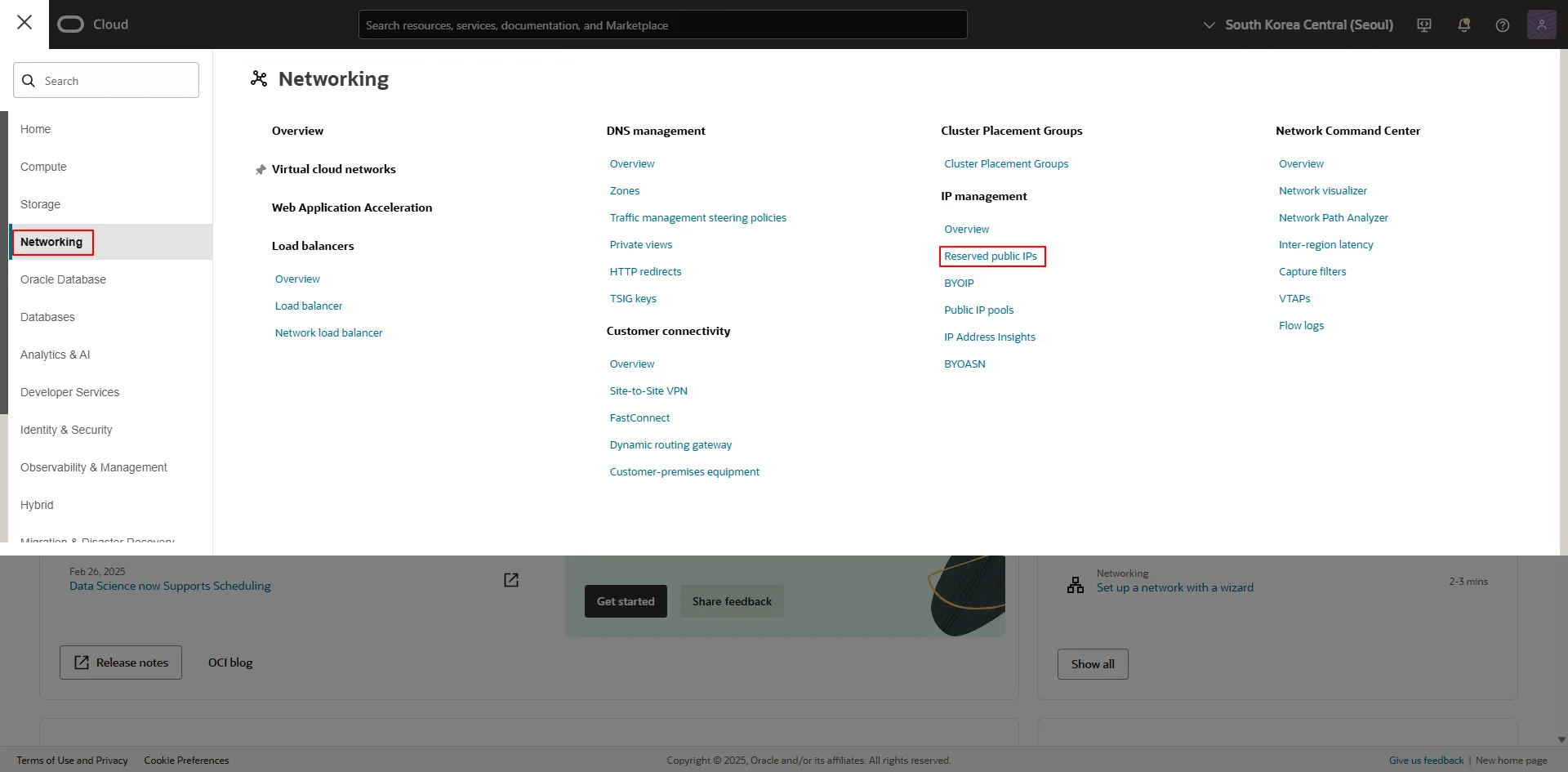Open the Cloud Shell developer tools icon
1568x772 pixels.
[1424, 25]
